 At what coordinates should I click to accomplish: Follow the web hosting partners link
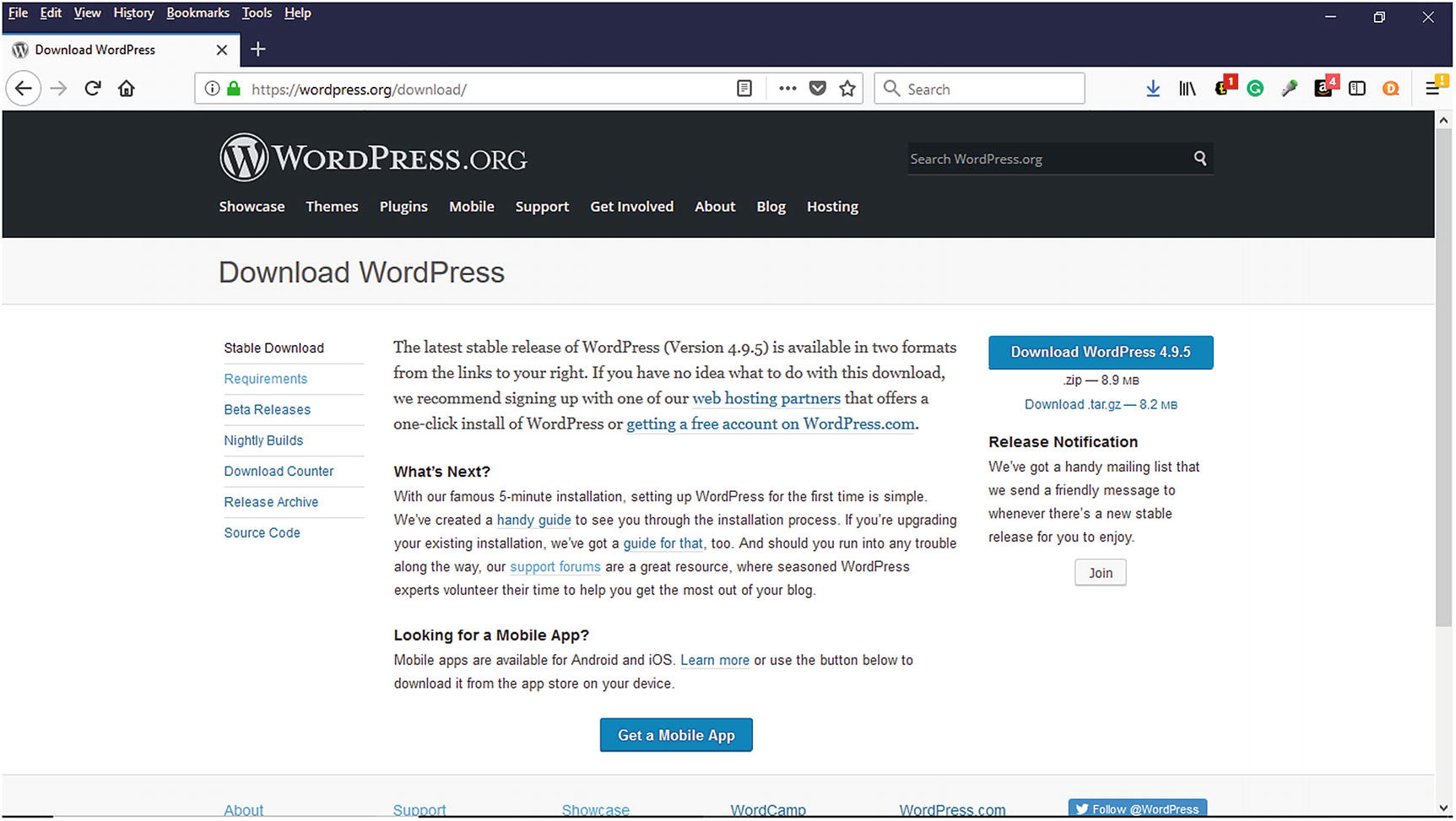point(766,398)
